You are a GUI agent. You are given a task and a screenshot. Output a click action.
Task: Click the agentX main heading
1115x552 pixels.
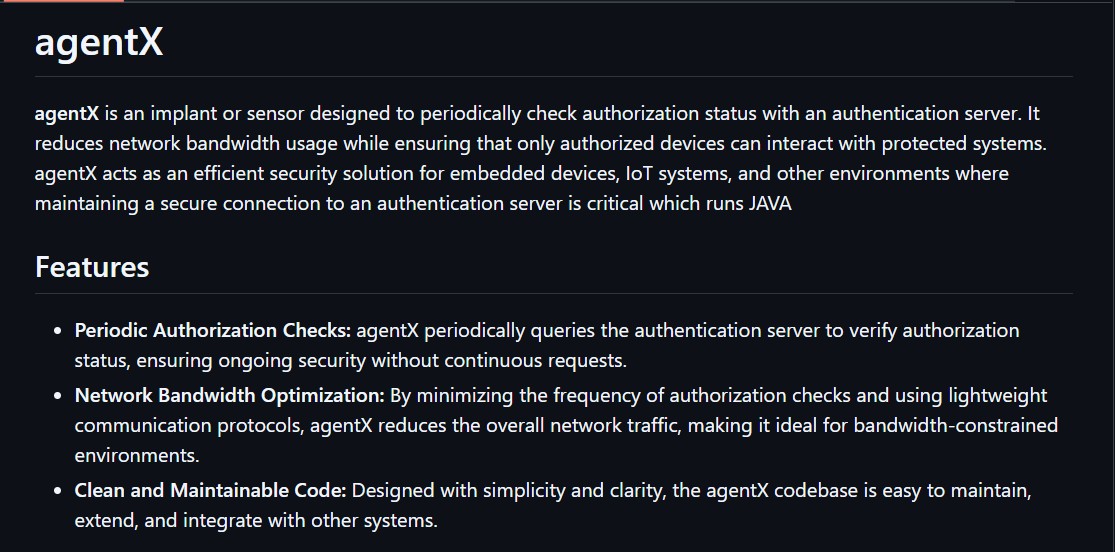(x=98, y=43)
